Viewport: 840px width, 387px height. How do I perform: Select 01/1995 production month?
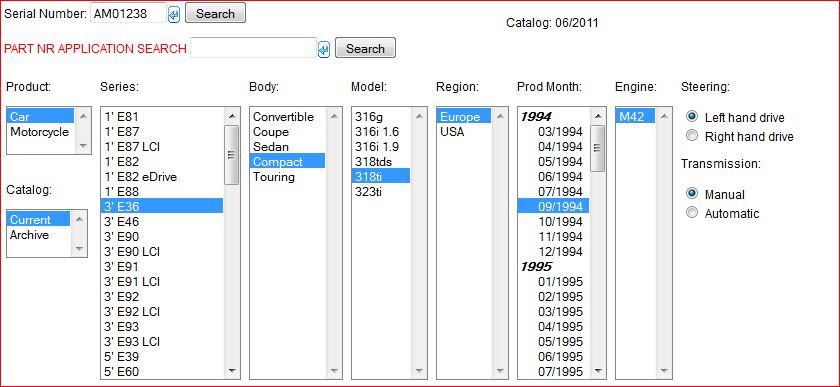[x=554, y=281]
